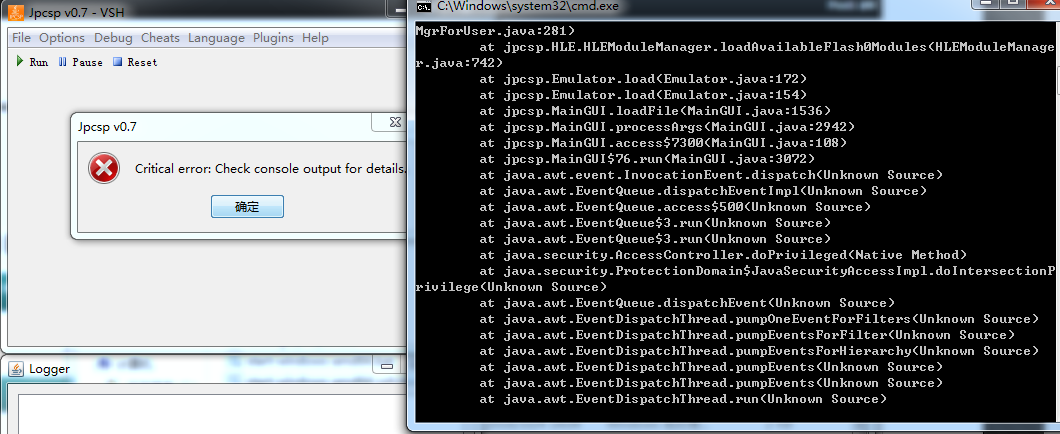Viewport: 1060px width, 434px height.
Task: Click the Emulator.java:172 stack trace line
Action: click(x=643, y=79)
